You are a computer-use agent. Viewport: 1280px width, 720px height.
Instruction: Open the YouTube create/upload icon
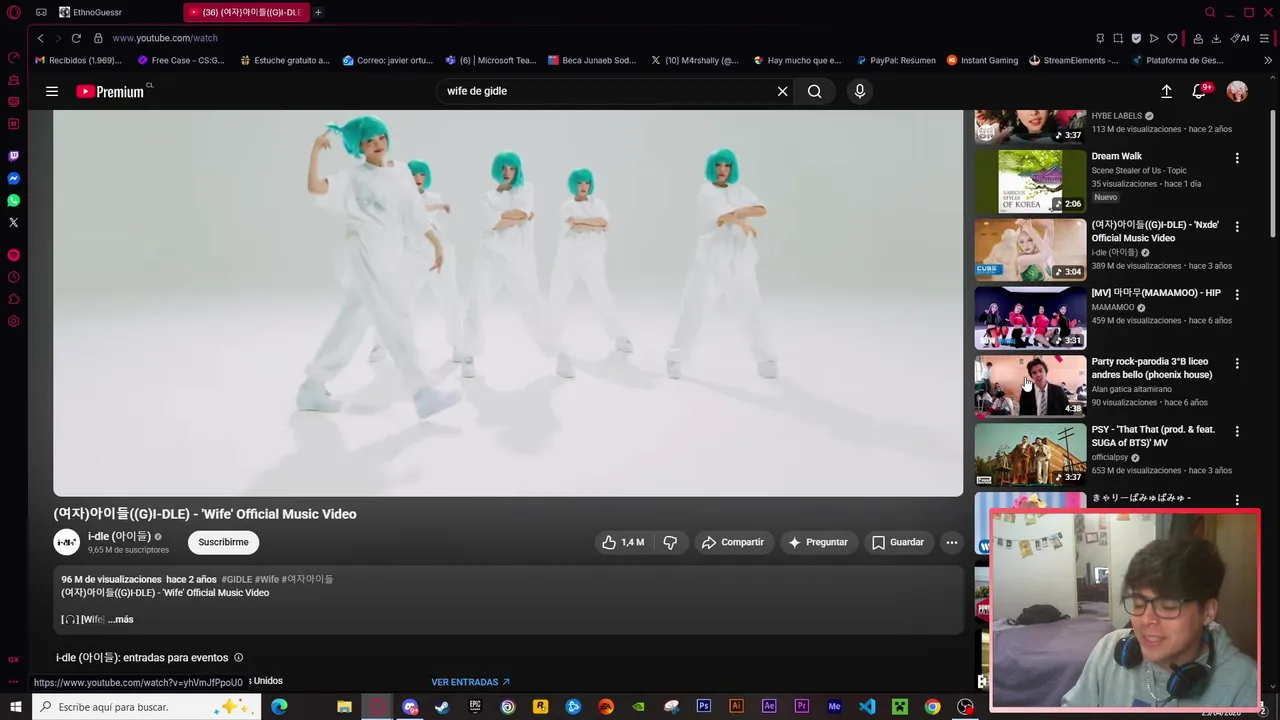point(1166,91)
